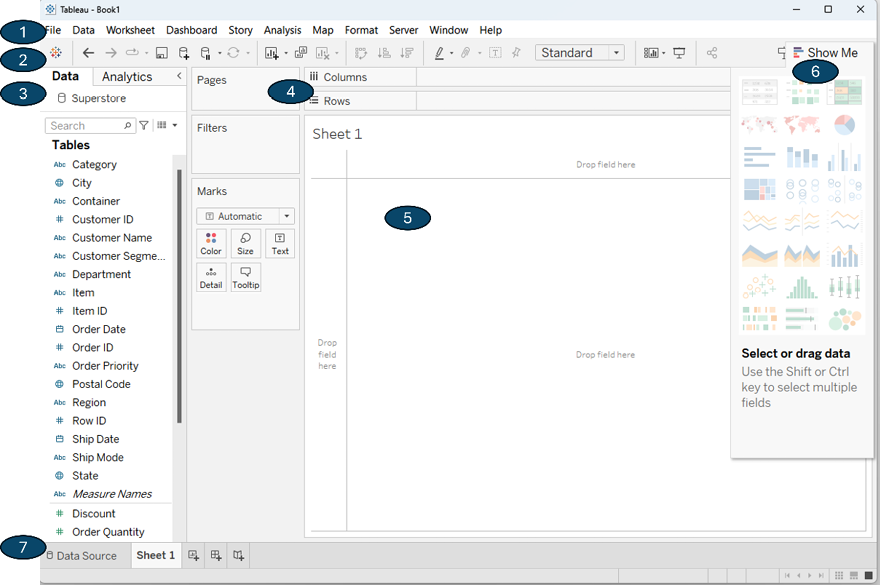Switch to the Analytics tab

pos(127,77)
